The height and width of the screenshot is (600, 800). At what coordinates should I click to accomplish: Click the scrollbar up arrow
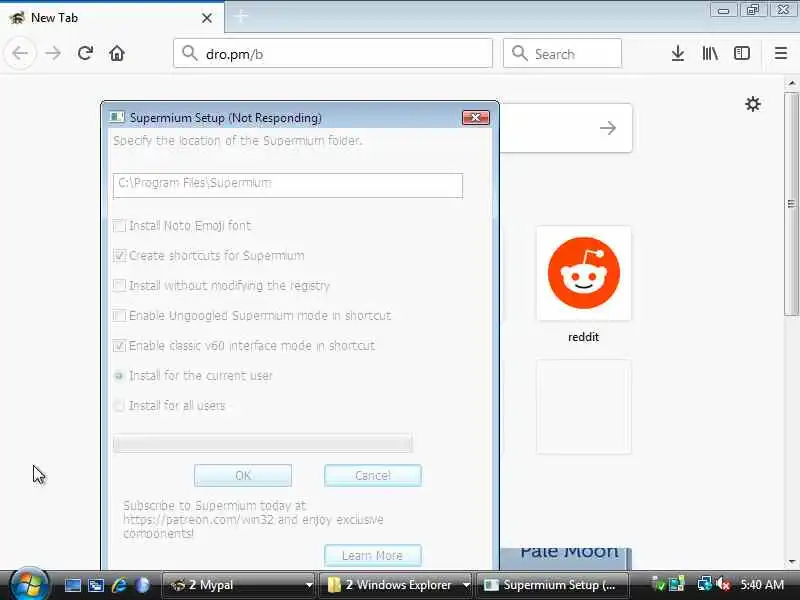(791, 83)
